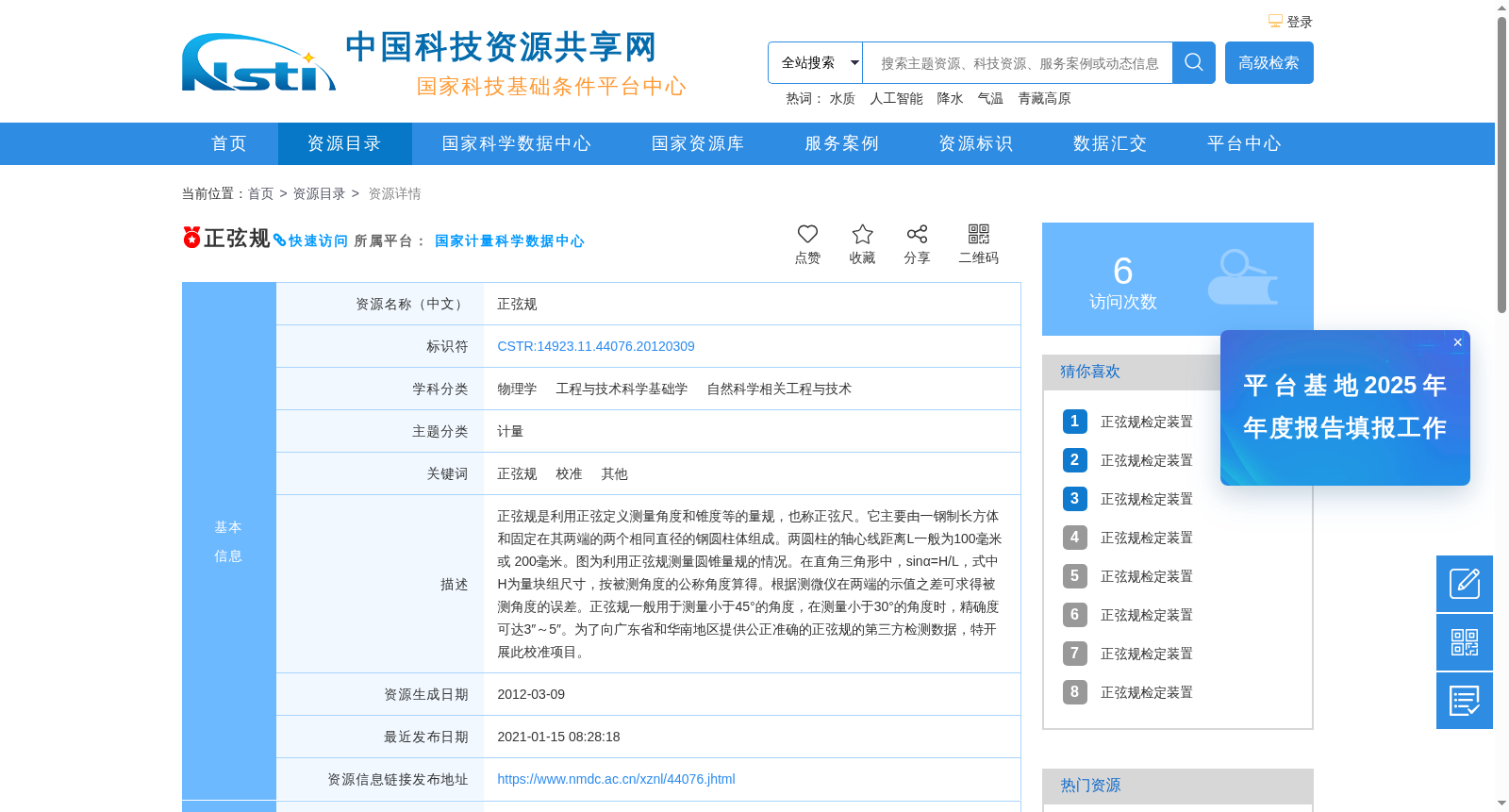The width and height of the screenshot is (1509, 812).
Task: Open 国家计量科学数据中心 platform link
Action: pos(509,240)
